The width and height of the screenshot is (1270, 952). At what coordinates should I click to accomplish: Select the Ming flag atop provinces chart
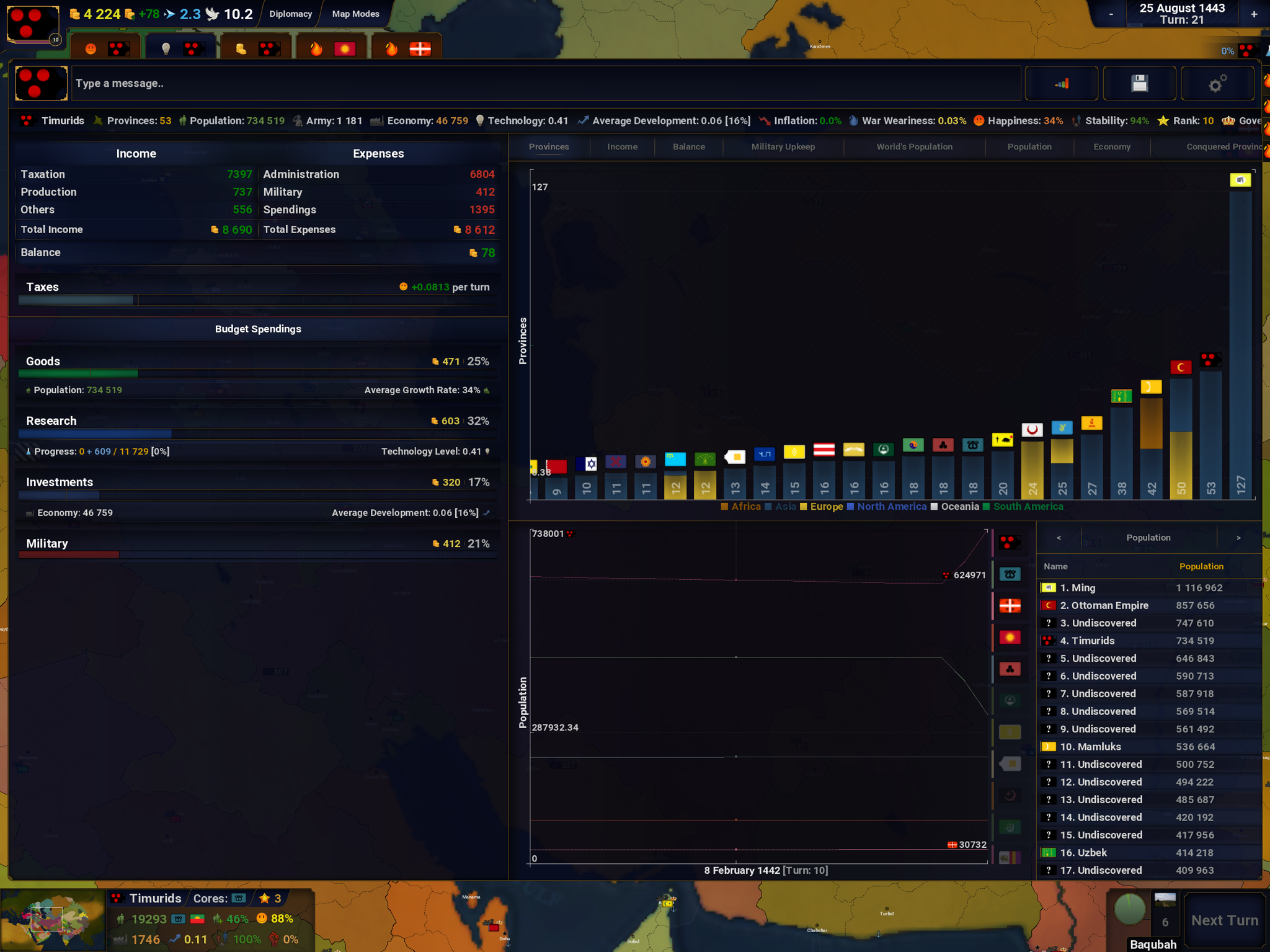coord(1240,180)
